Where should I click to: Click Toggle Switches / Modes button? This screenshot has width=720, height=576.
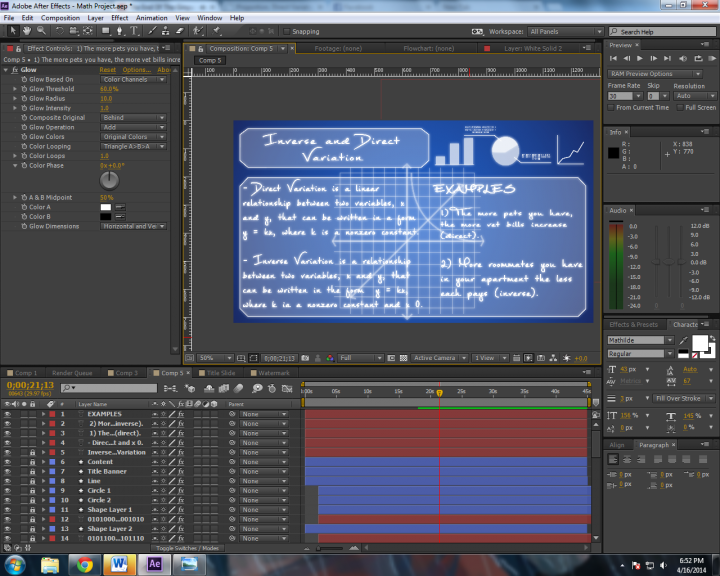tap(187, 548)
